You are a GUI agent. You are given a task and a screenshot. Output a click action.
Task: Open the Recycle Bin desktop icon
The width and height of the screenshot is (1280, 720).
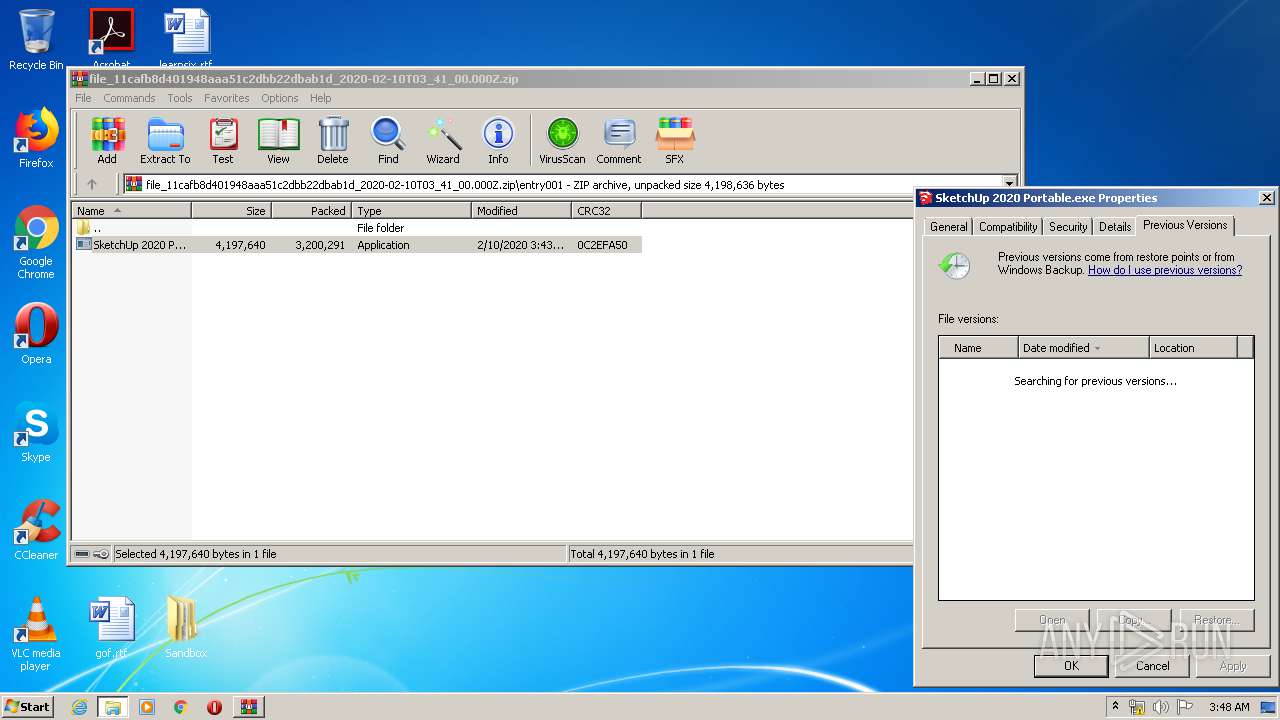pos(36,40)
